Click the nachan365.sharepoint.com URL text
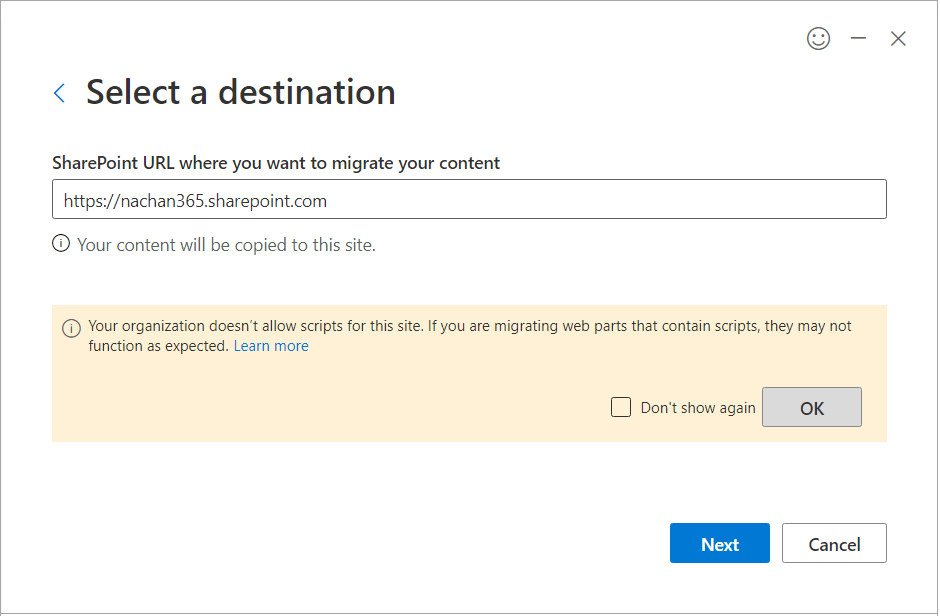940x616 pixels. click(x=195, y=201)
